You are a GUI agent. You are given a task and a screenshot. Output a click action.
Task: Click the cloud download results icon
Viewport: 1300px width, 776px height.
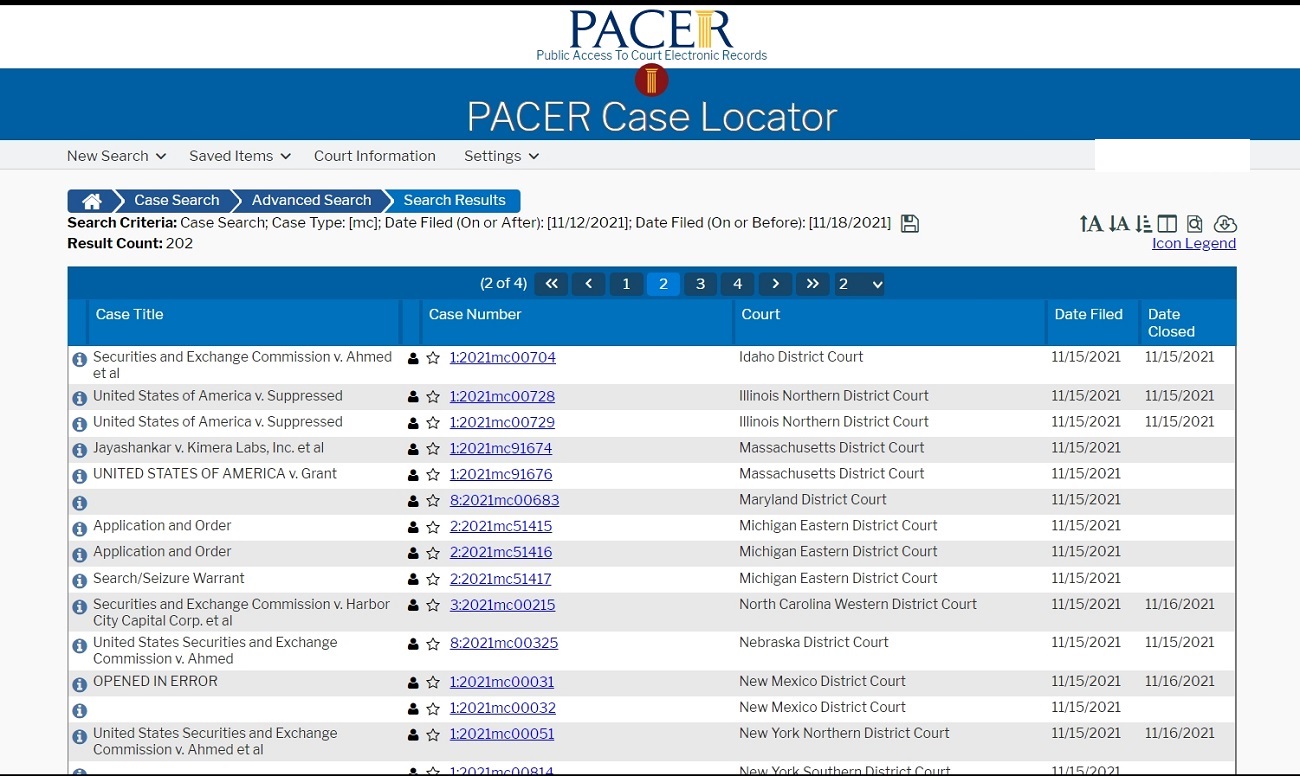pos(1225,224)
